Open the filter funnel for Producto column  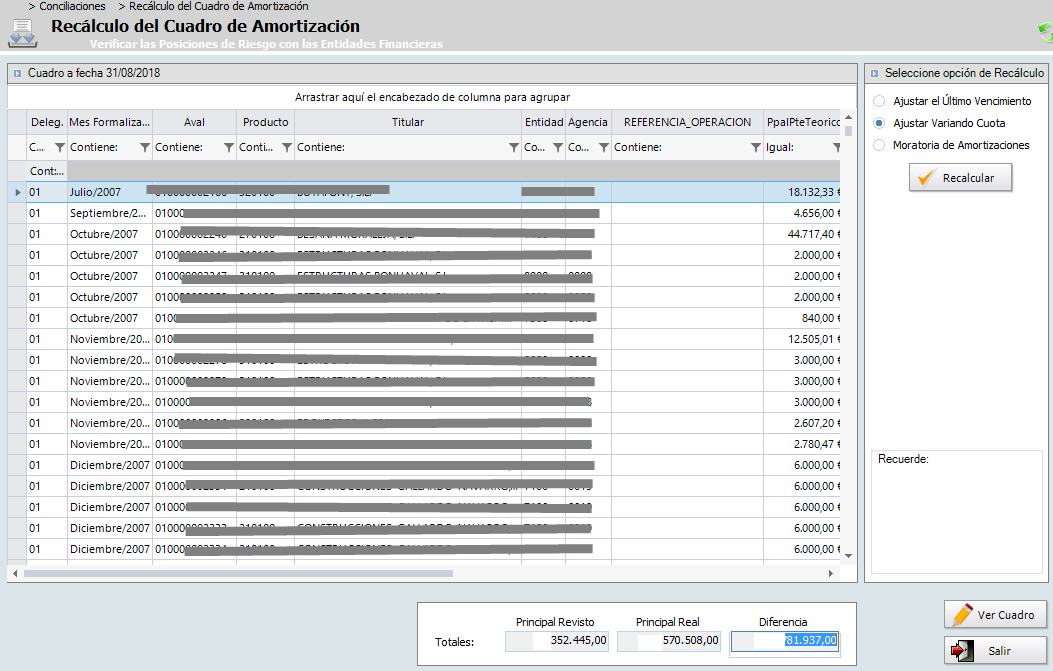(x=287, y=147)
